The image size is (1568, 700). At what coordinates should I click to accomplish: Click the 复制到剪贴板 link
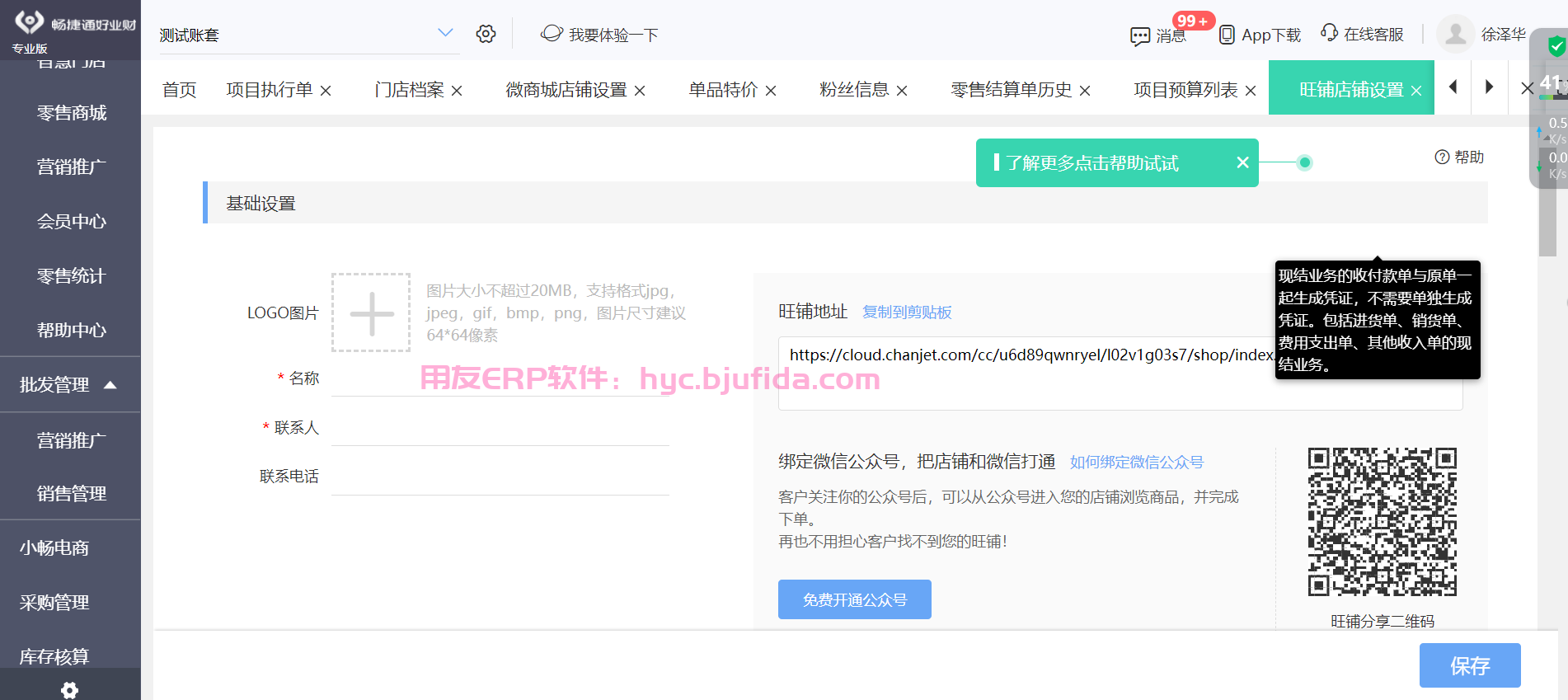point(907,312)
